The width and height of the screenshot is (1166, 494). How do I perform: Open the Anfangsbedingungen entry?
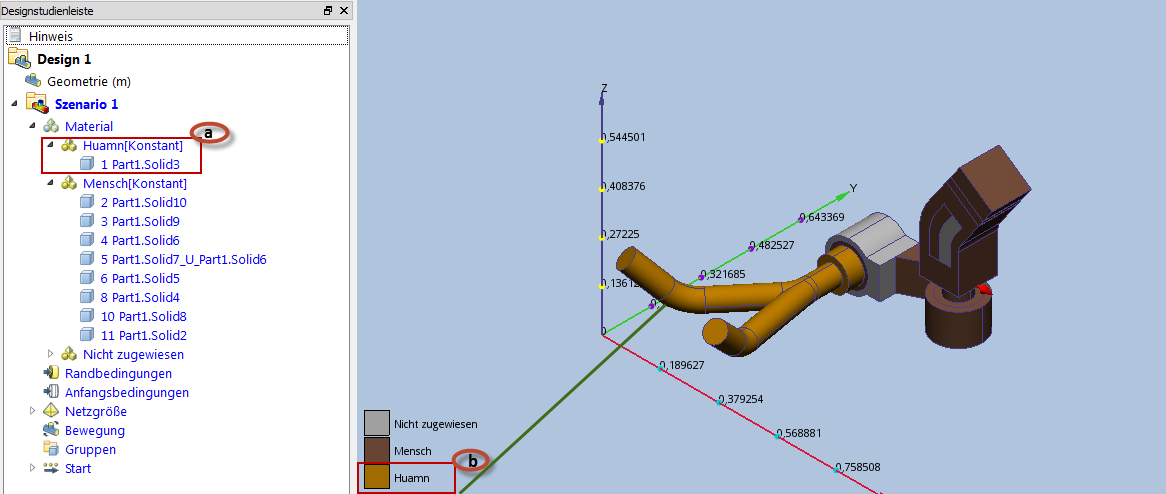(x=127, y=392)
